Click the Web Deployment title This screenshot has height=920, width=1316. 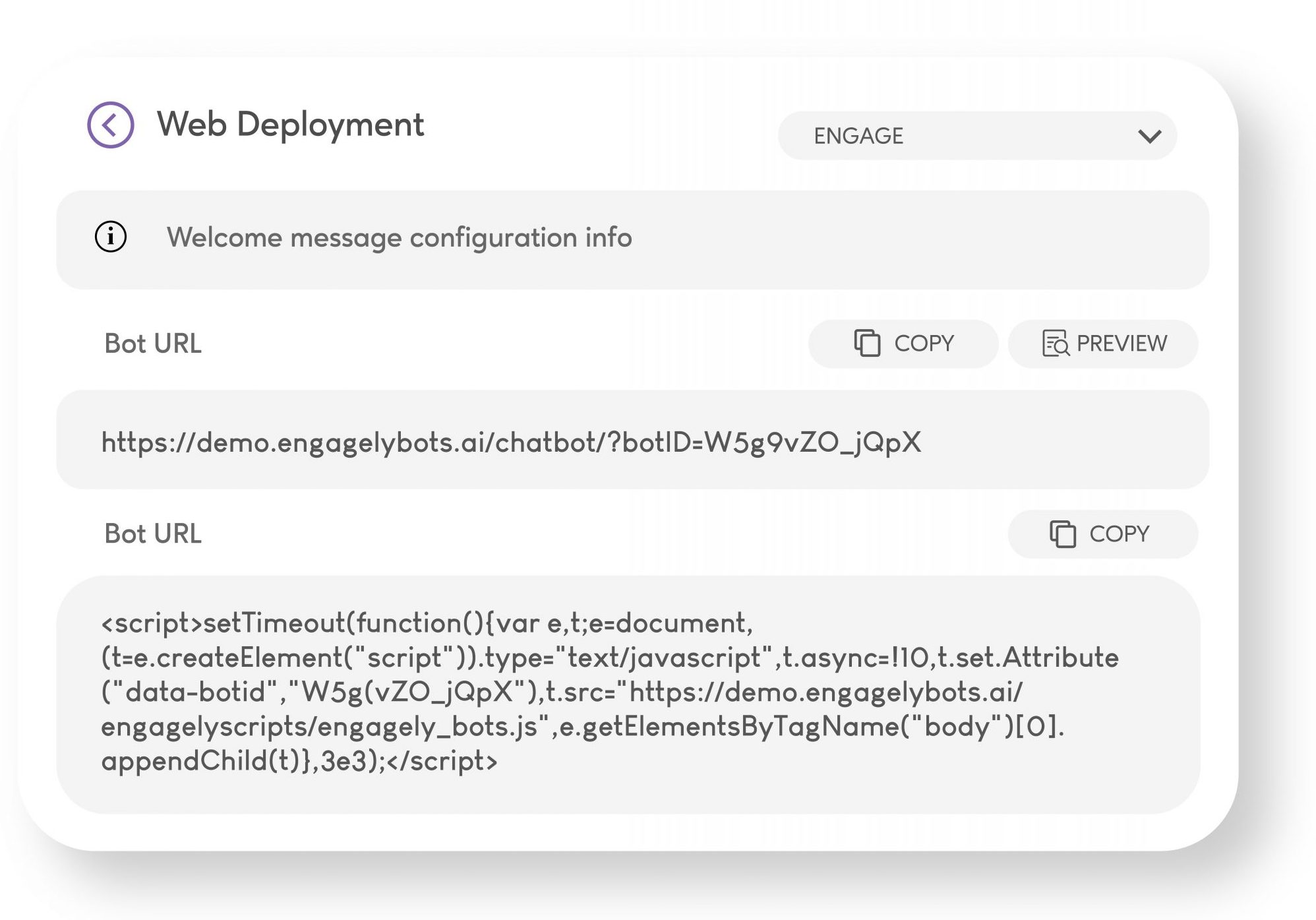pyautogui.click(x=290, y=125)
